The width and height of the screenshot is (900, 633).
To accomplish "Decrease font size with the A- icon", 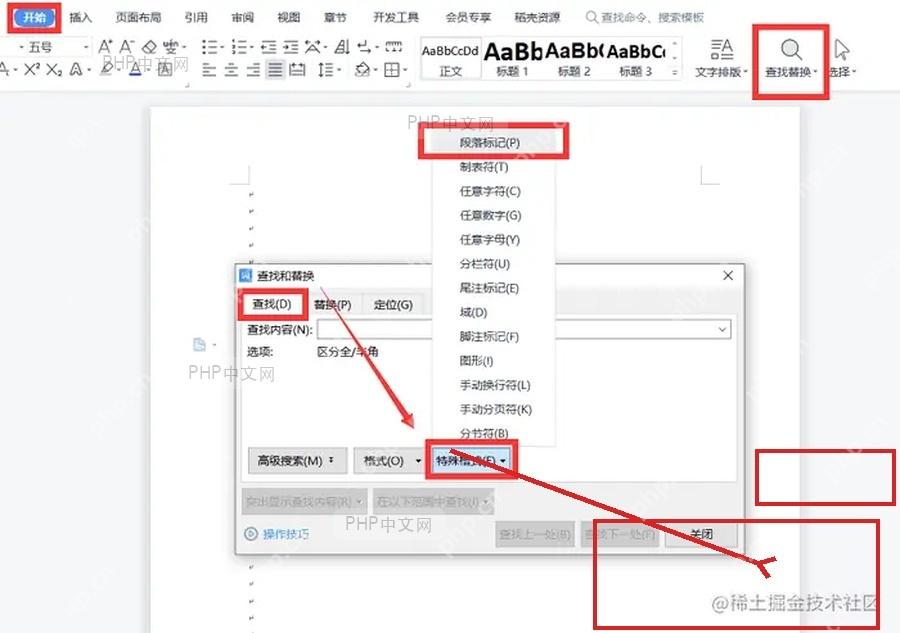I will (x=127, y=46).
